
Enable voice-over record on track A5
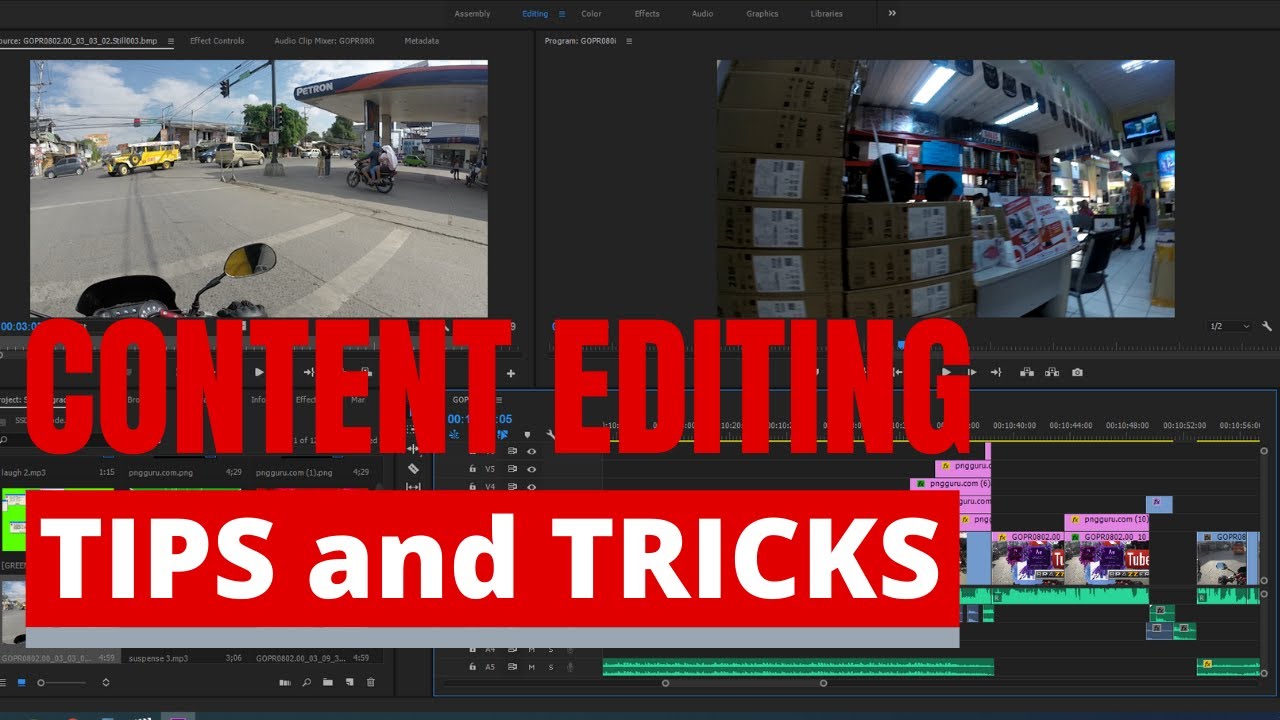coord(570,667)
